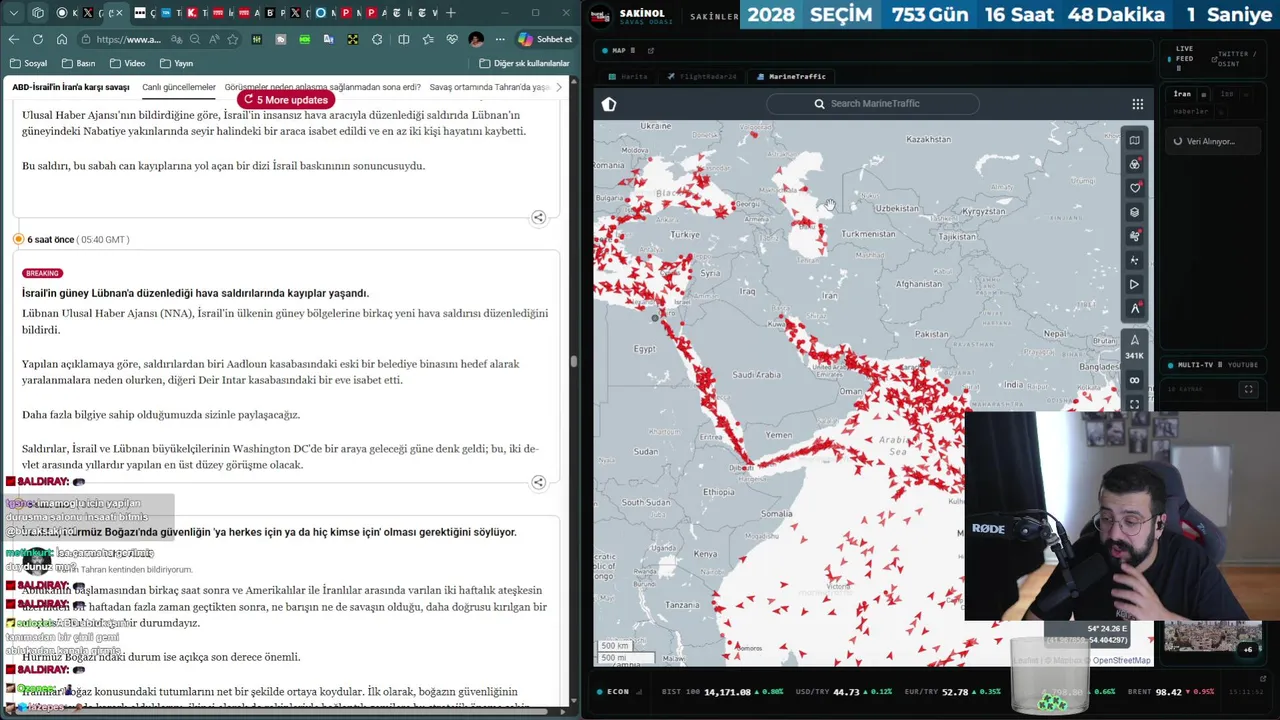Open the OpenStreetMap attribution link
The height and width of the screenshot is (720, 1280).
pyautogui.click(x=1121, y=660)
